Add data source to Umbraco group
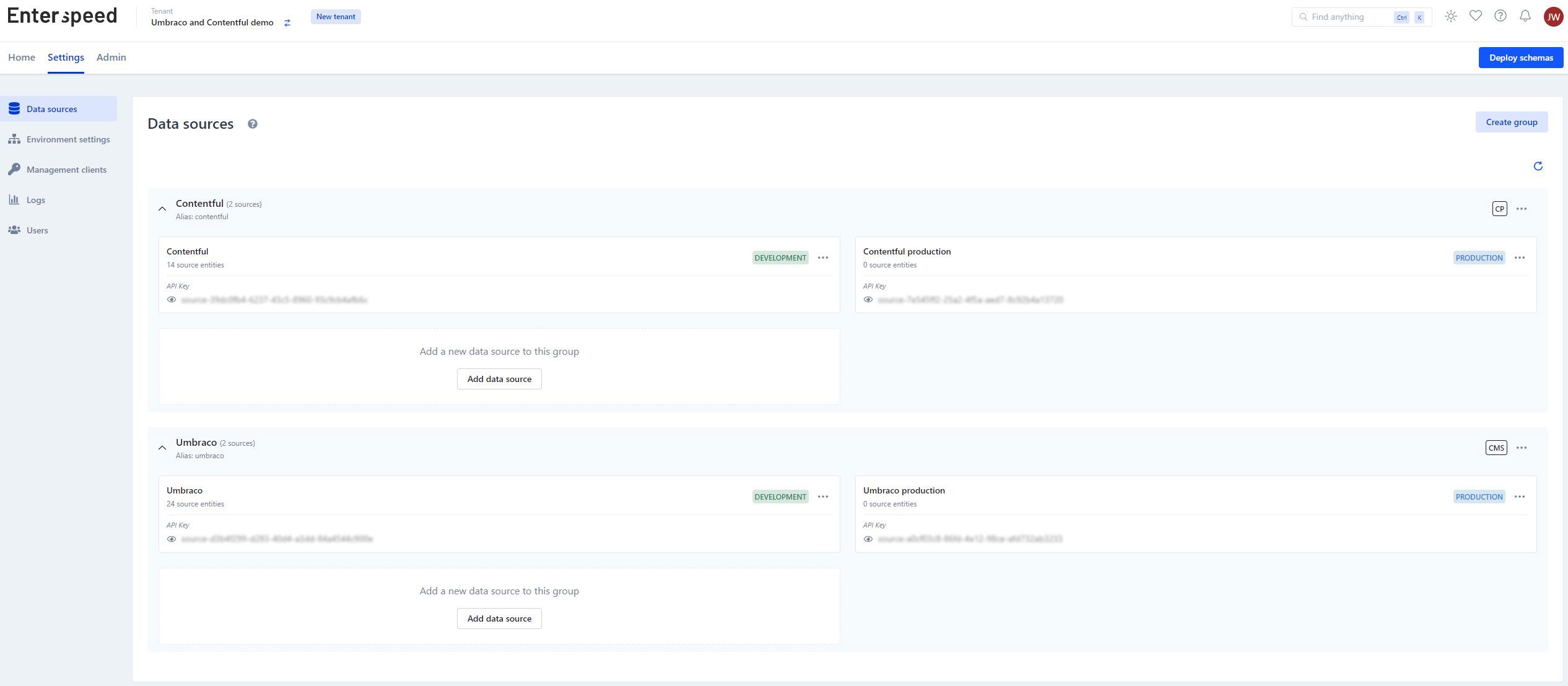 pyautogui.click(x=499, y=619)
